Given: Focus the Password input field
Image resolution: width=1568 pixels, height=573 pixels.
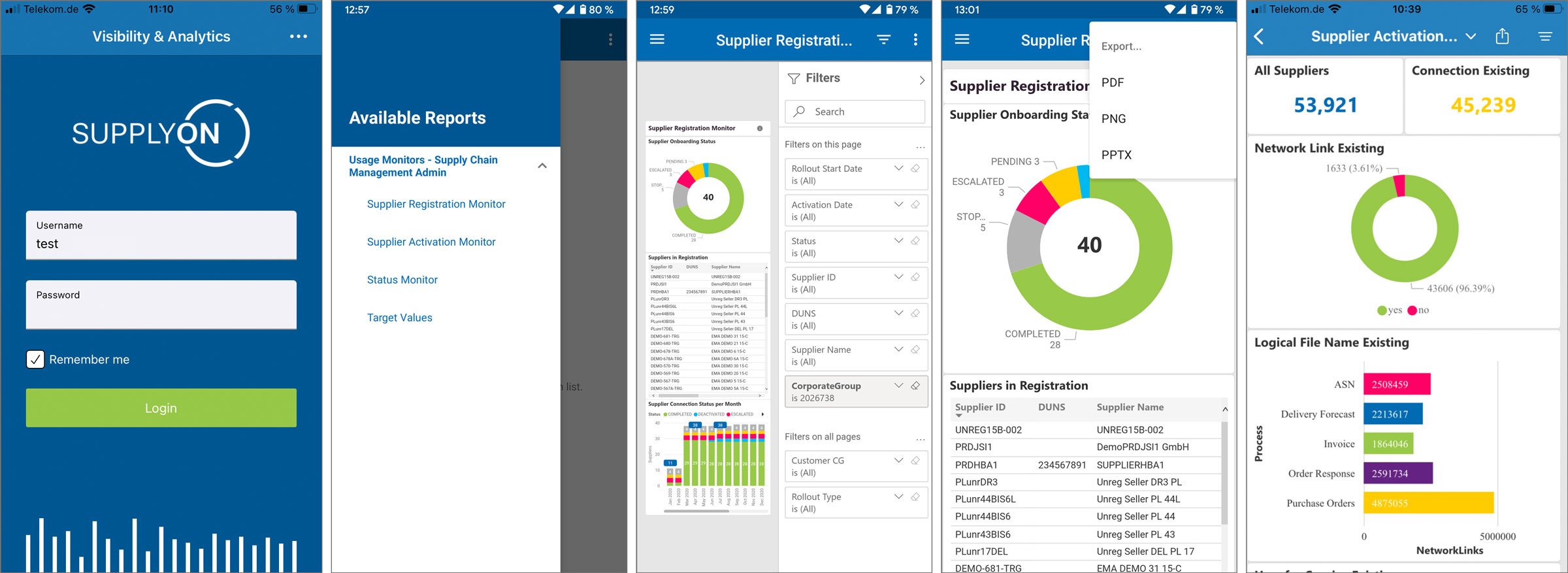Looking at the screenshot, I should pos(161,304).
